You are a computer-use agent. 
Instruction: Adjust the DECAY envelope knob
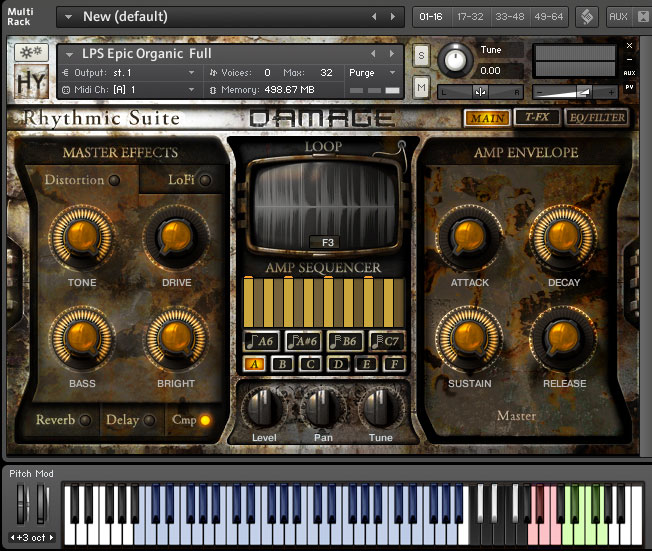point(563,238)
